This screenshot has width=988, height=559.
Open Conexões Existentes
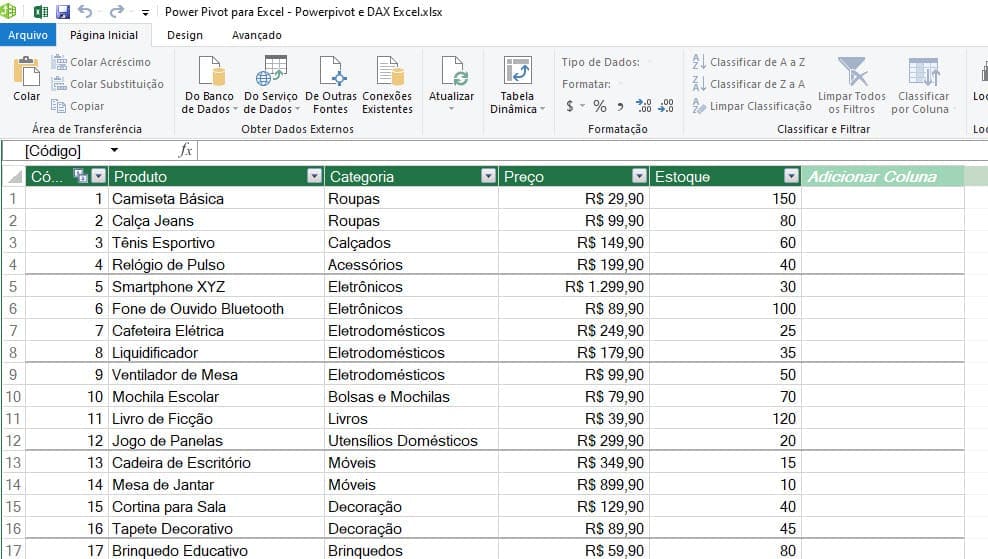pos(387,74)
